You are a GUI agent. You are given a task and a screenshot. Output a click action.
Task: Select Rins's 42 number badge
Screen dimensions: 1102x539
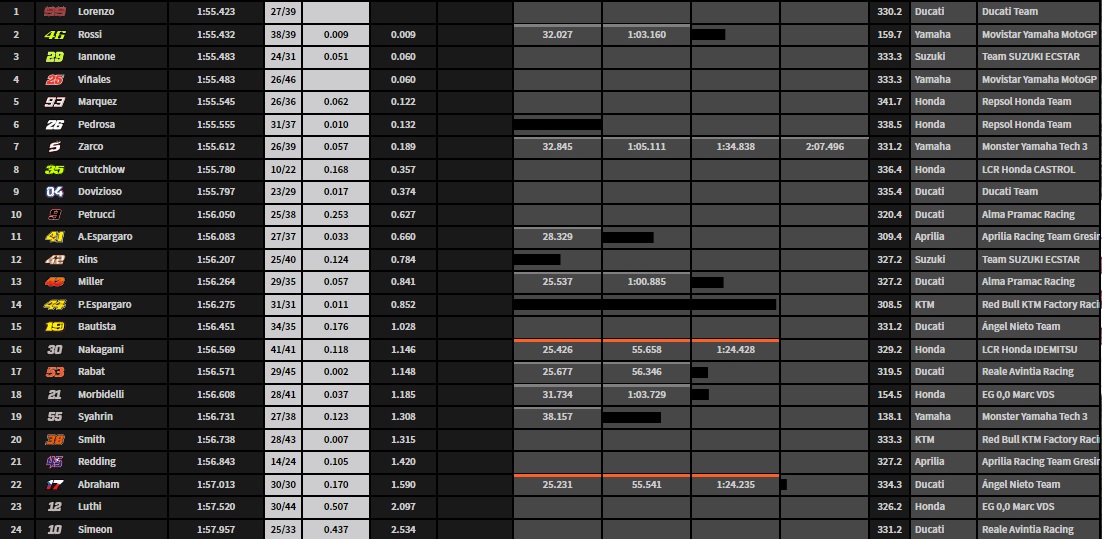(x=55, y=259)
